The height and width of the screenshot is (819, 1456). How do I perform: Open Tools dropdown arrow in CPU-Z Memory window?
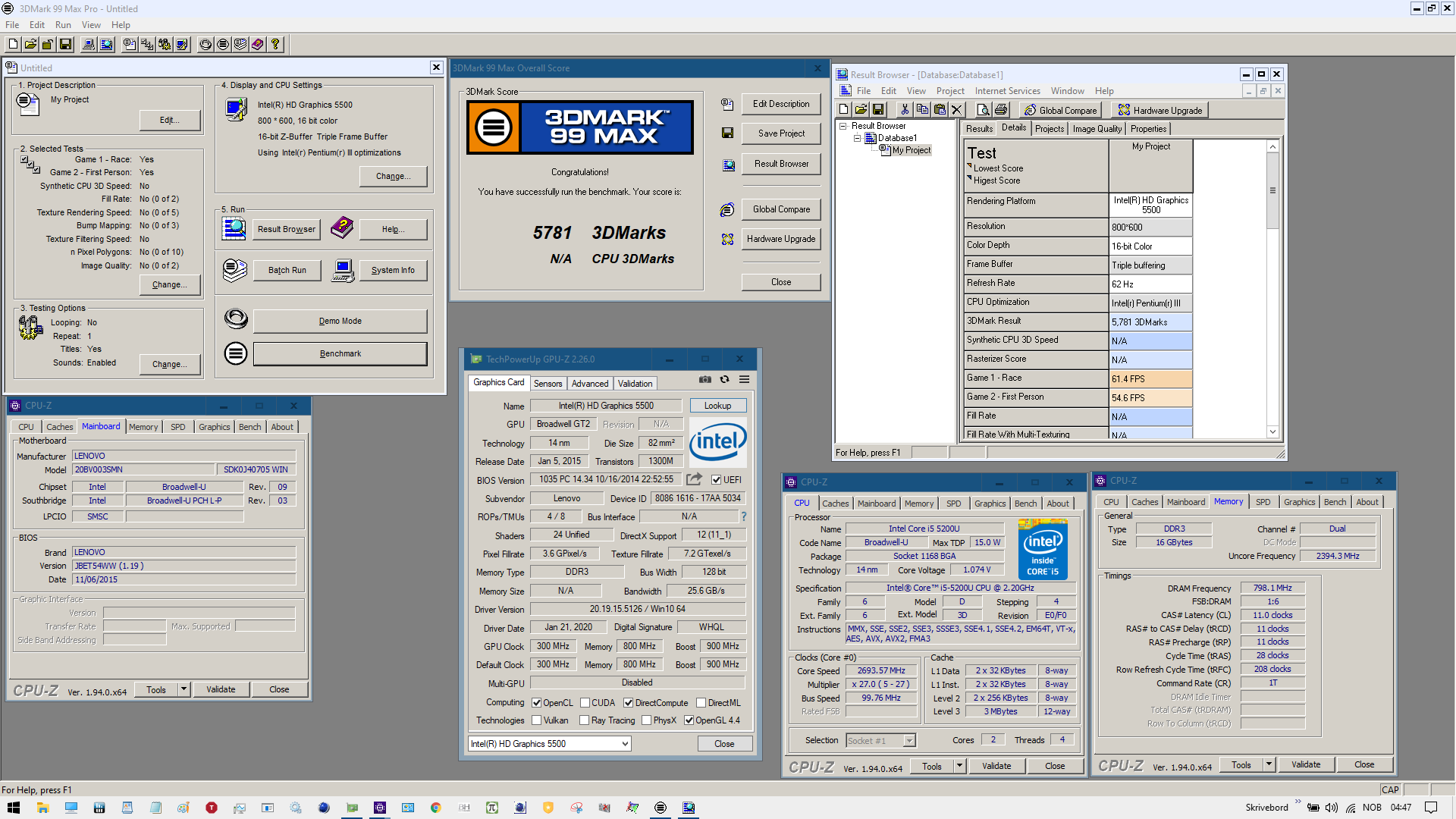click(1269, 764)
